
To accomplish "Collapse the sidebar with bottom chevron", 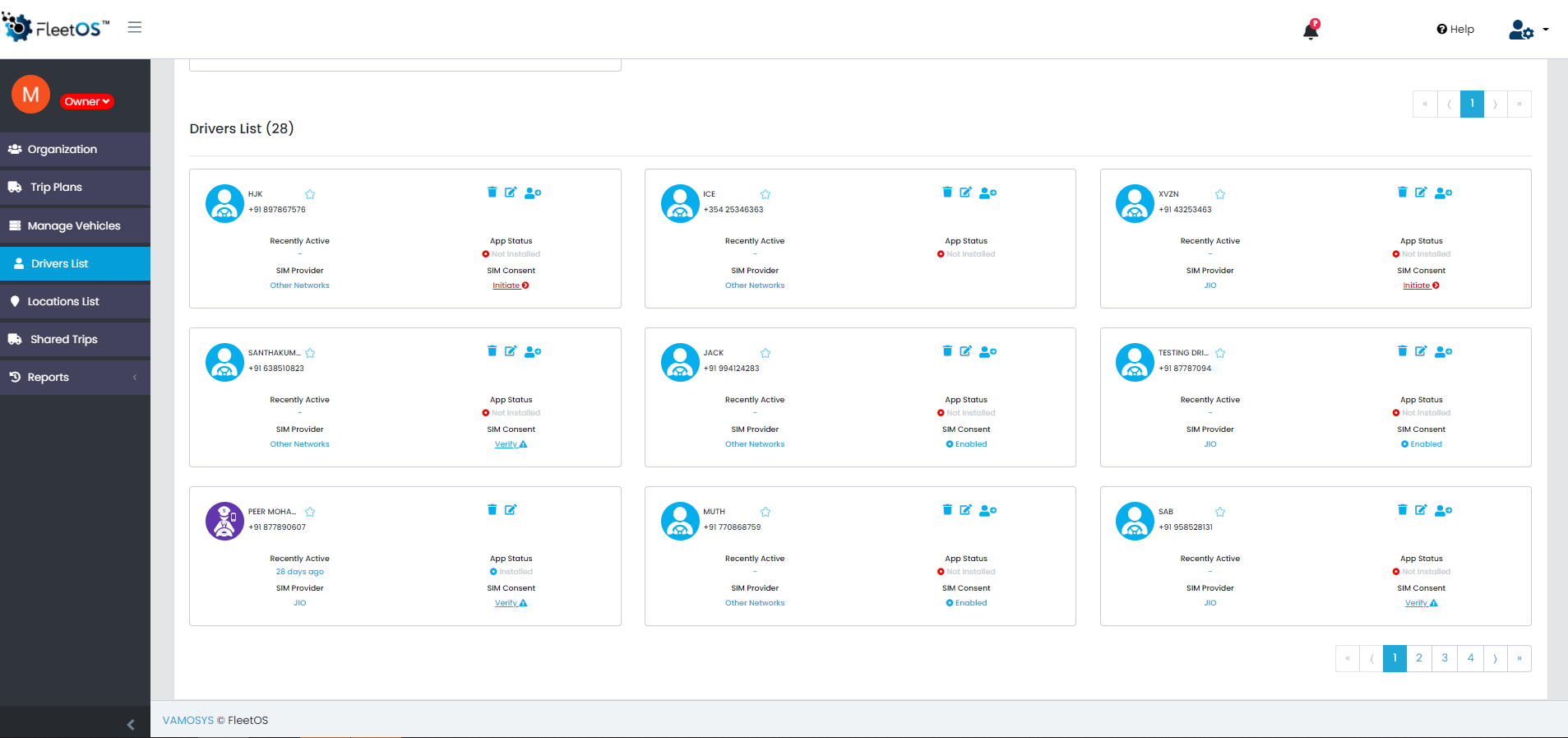I will point(131,725).
